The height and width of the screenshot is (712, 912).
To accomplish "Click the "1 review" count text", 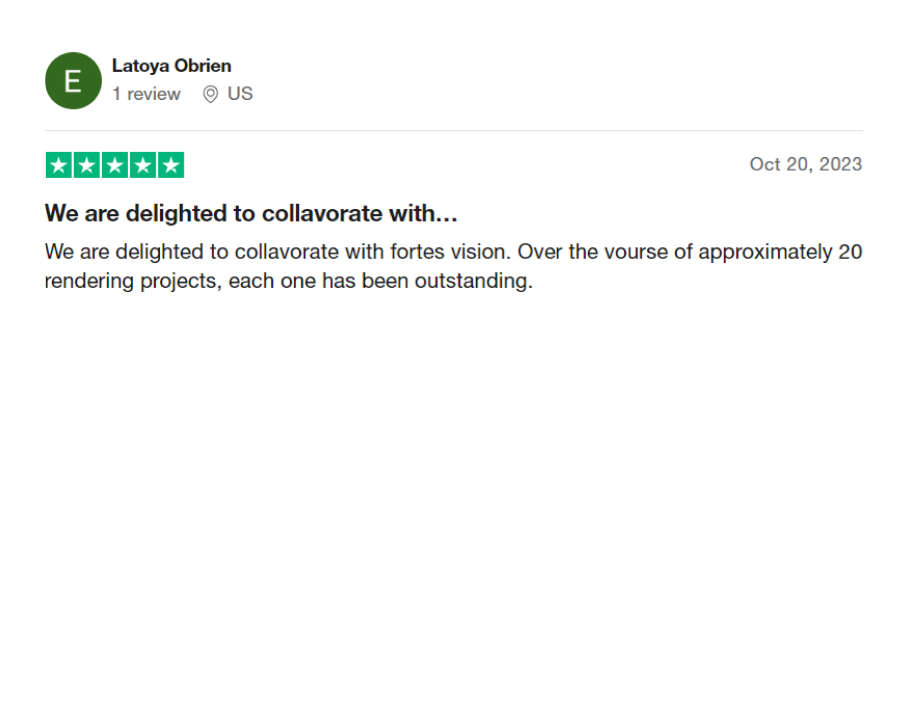I will click(146, 94).
